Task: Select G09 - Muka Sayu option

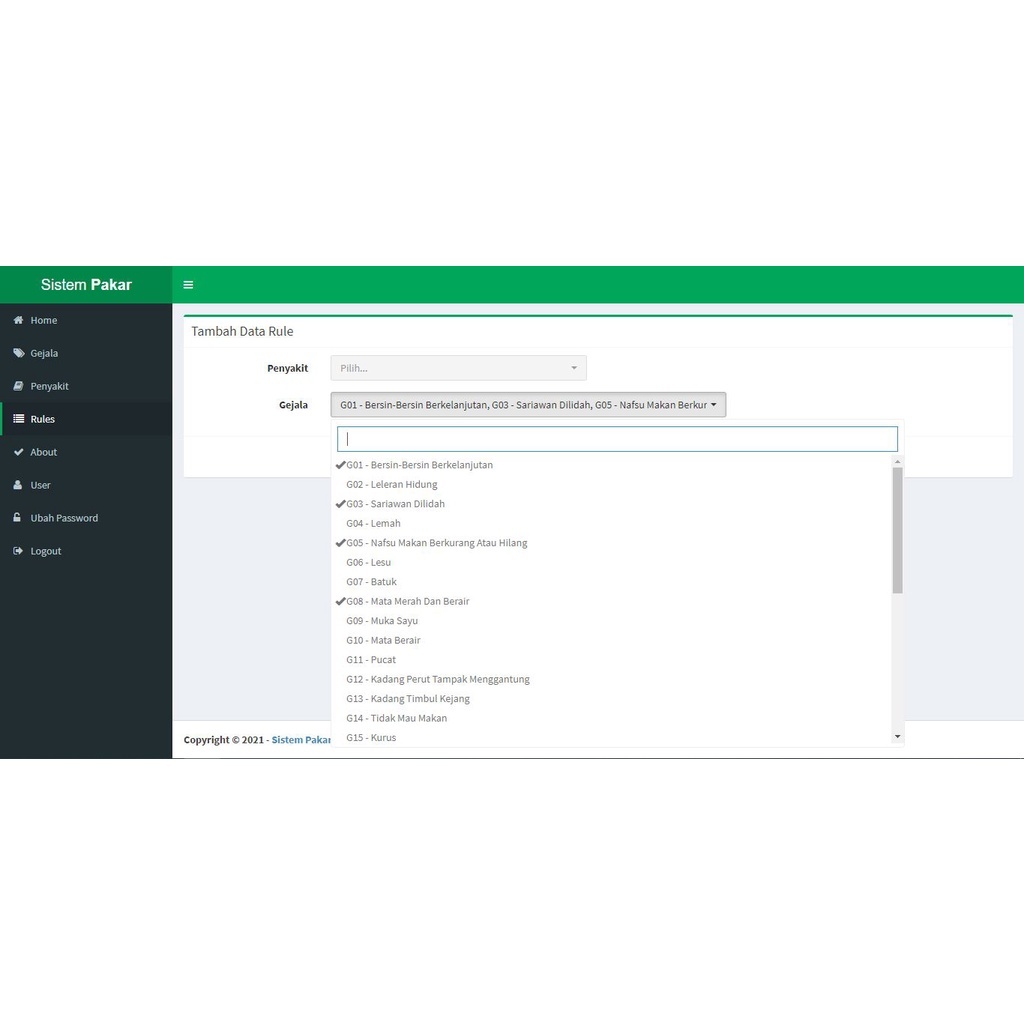Action: click(611, 620)
